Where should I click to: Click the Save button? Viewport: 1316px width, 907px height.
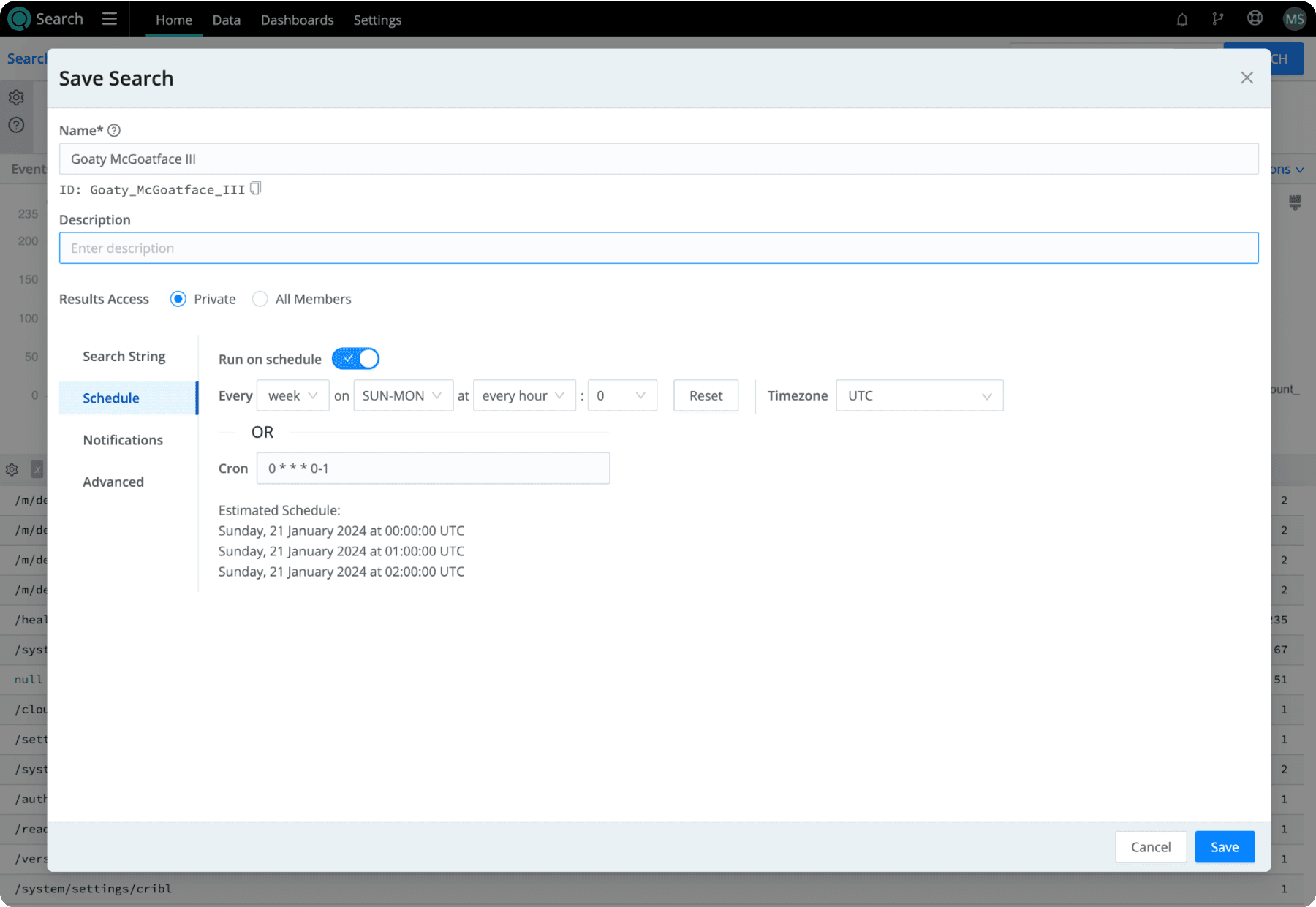(x=1224, y=847)
